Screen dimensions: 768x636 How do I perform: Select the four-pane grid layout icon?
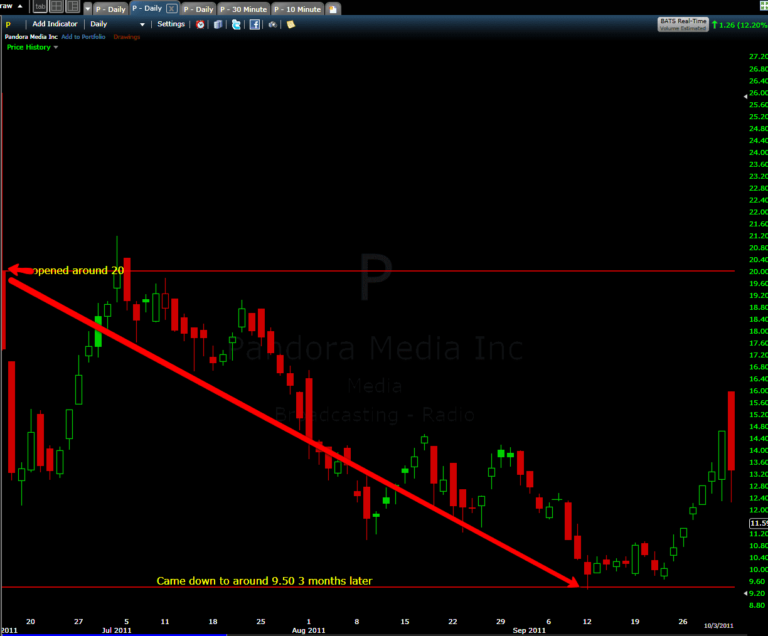tap(56, 6)
